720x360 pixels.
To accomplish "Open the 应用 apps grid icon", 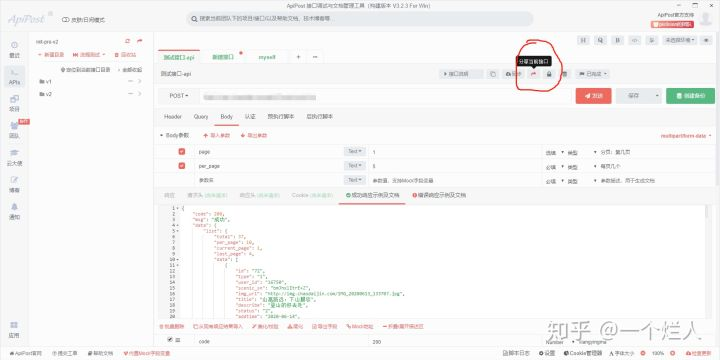I will (x=14, y=330).
